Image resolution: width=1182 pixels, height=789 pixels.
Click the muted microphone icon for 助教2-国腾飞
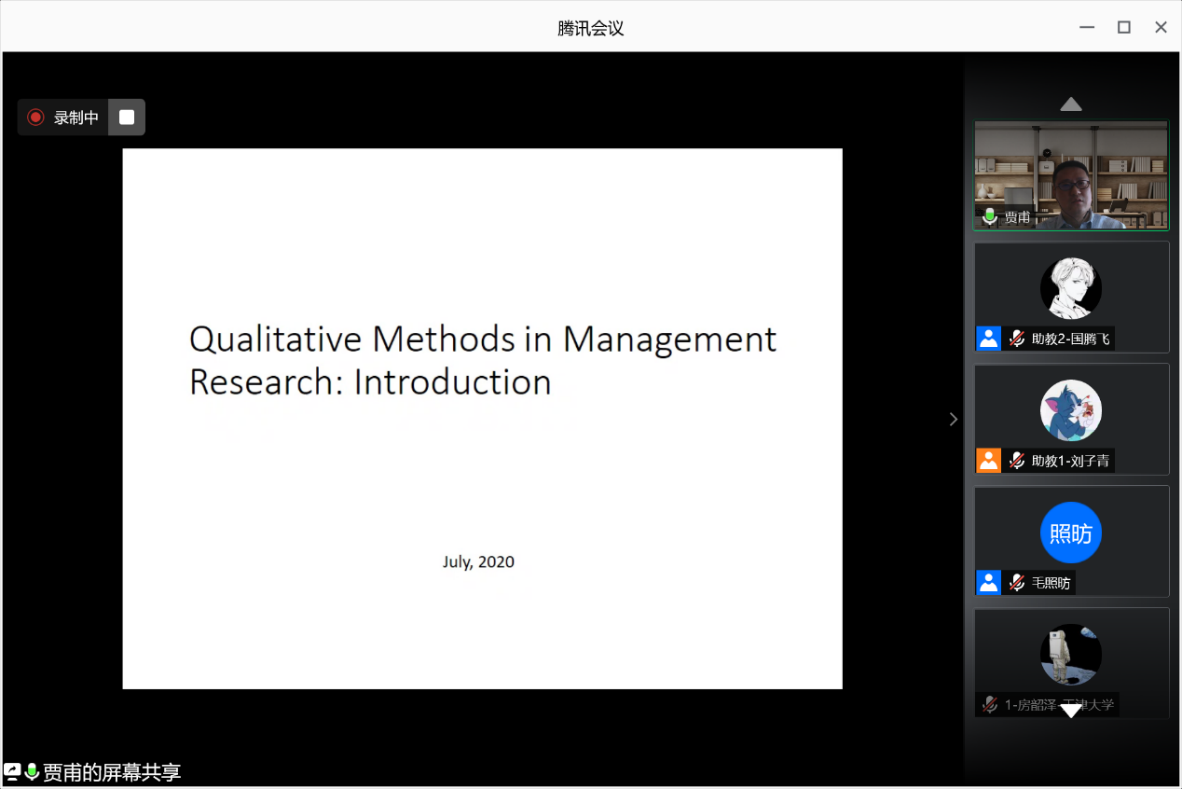tap(1017, 338)
